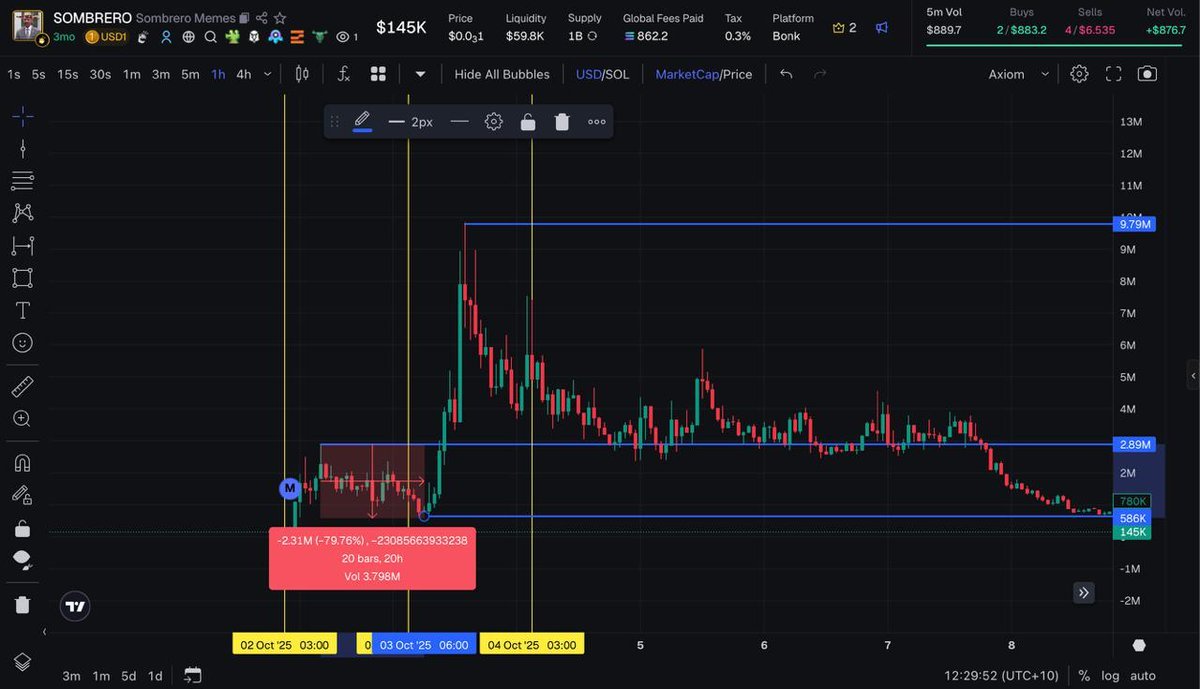
Task: Select the 1s timeframe
Action: (13, 74)
